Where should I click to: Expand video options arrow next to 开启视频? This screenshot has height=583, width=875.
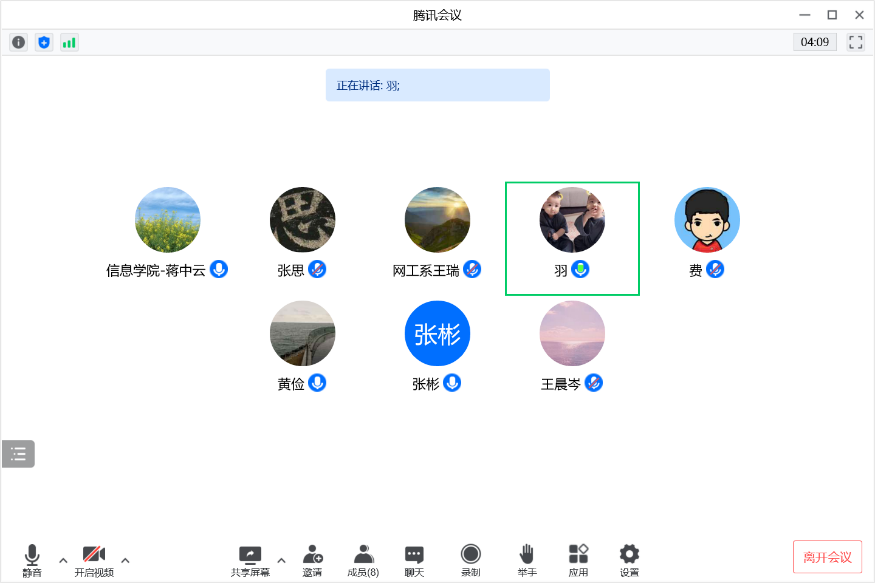click(125, 560)
